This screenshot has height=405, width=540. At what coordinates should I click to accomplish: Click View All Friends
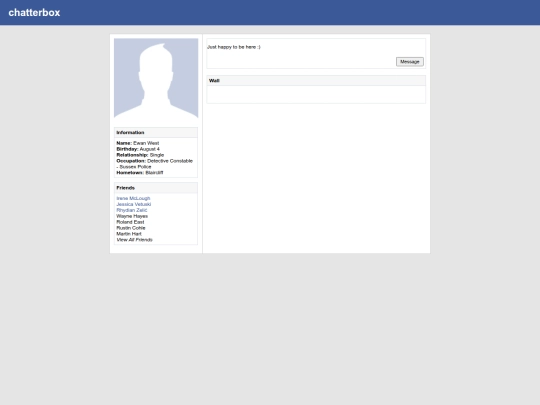coord(134,240)
